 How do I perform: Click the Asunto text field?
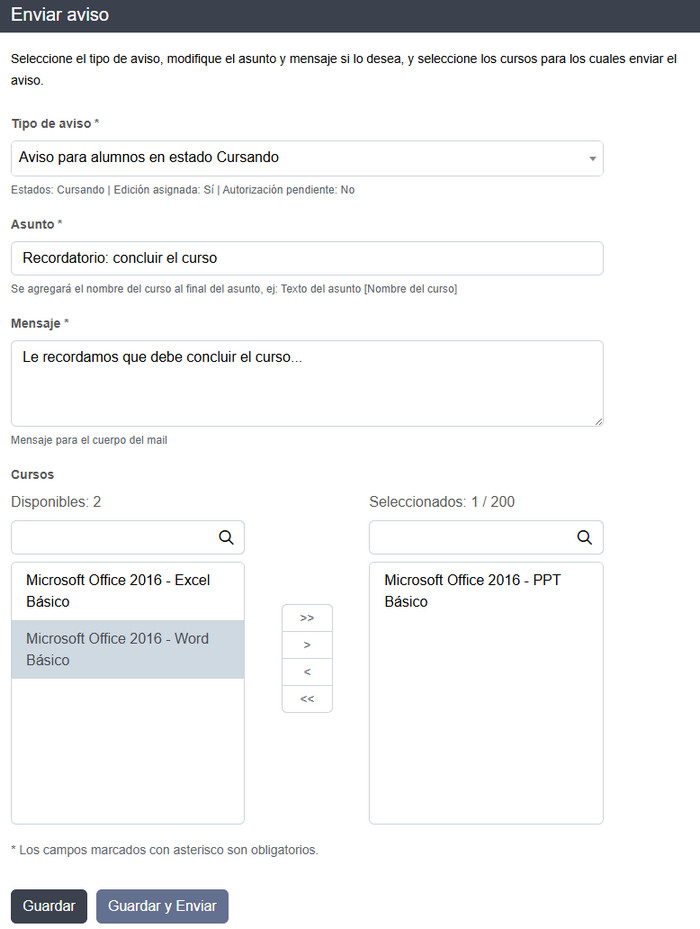click(x=307, y=258)
